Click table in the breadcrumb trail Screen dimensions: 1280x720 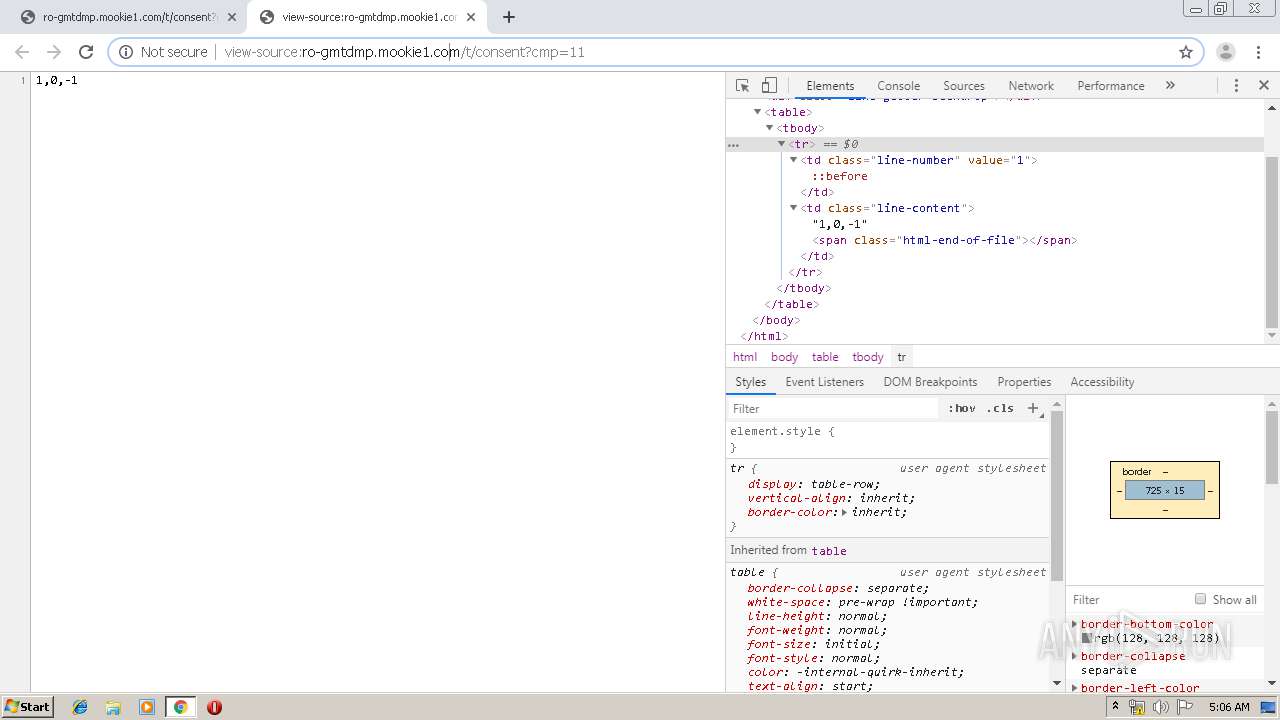[825, 357]
